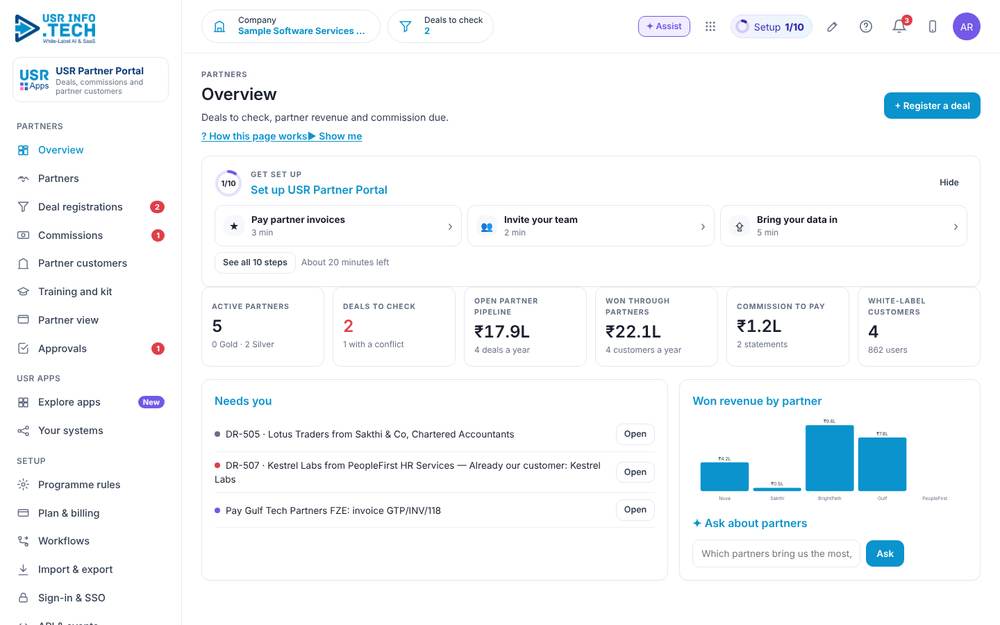Click the people icon on Invite your team
This screenshot has width=1000, height=625.
click(487, 226)
